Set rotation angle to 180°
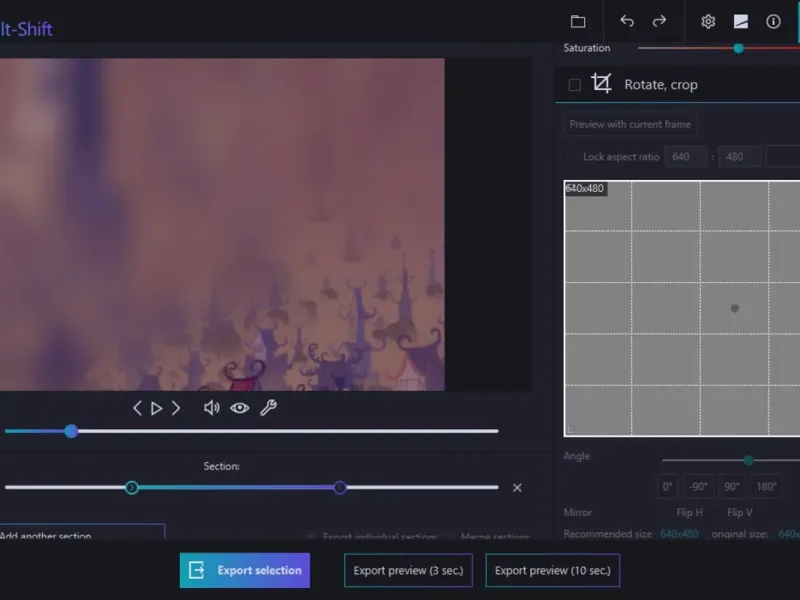Screen dimensions: 800x600 [766, 487]
